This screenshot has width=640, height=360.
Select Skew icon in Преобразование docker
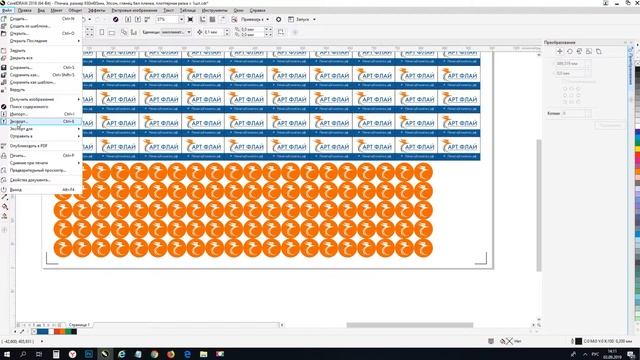pos(598,51)
